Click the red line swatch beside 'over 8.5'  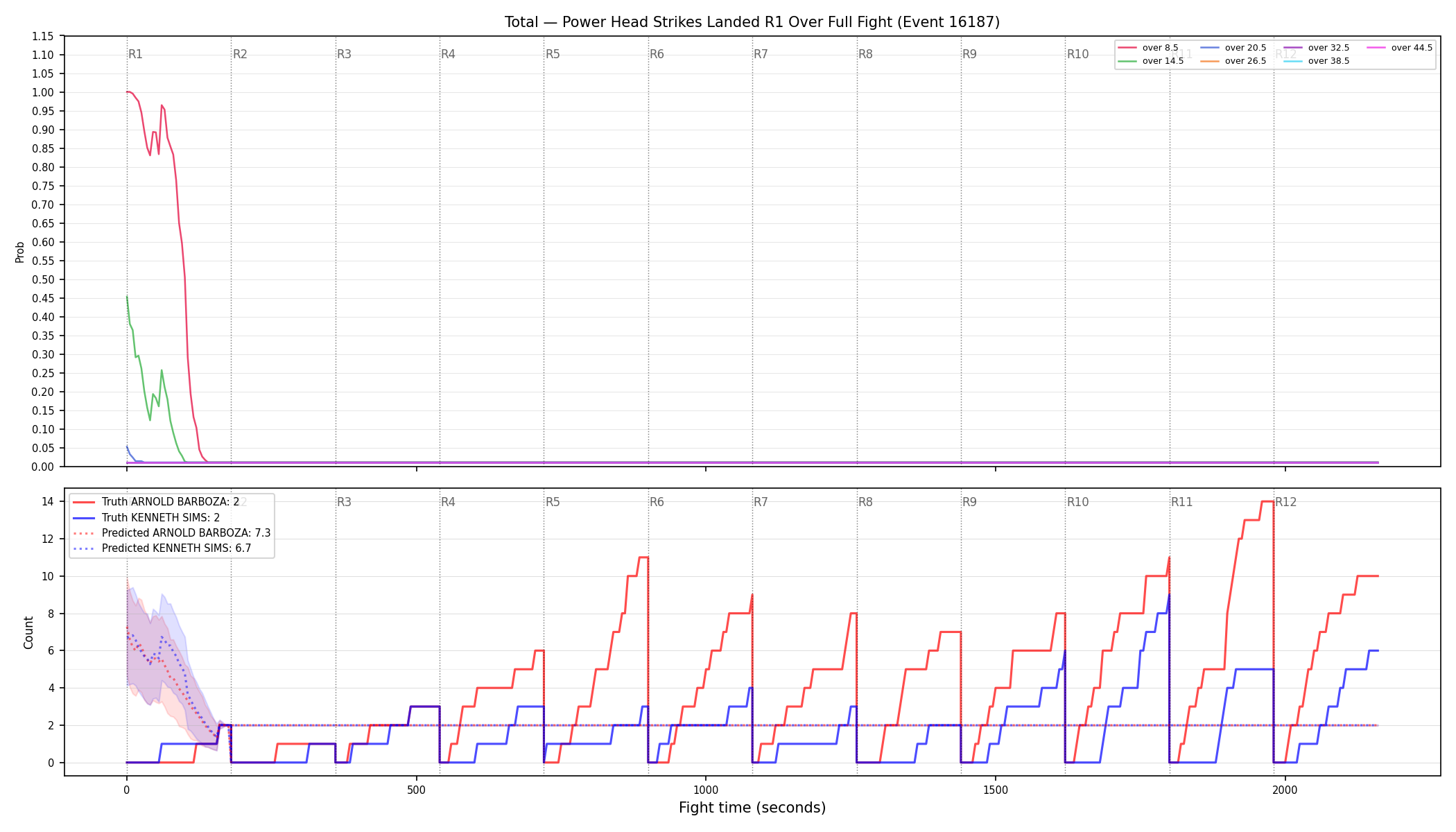(x=1127, y=48)
